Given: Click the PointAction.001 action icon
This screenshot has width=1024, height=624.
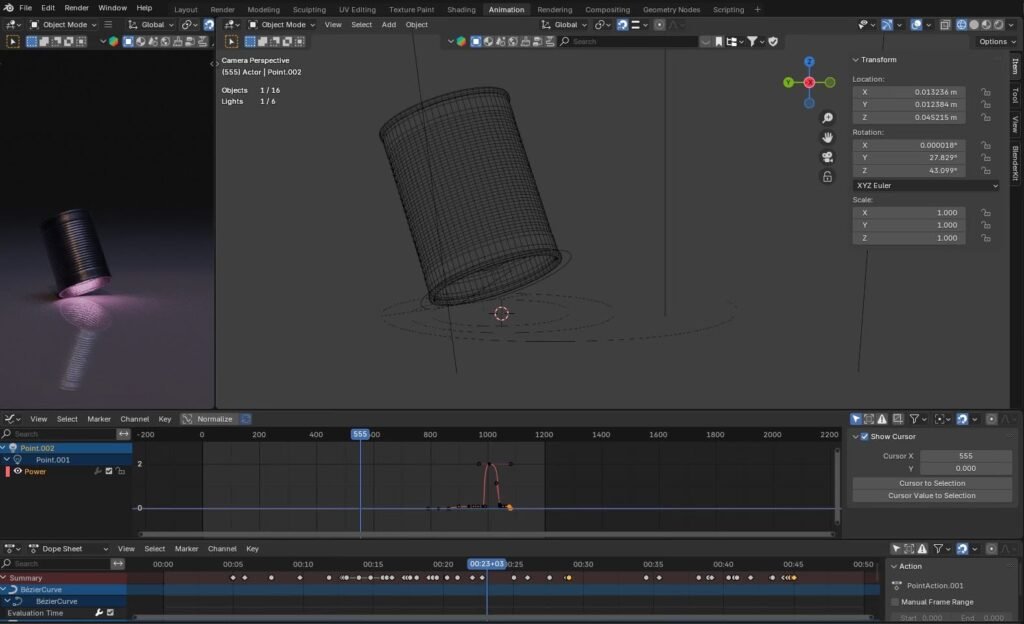Looking at the screenshot, I should (897, 586).
